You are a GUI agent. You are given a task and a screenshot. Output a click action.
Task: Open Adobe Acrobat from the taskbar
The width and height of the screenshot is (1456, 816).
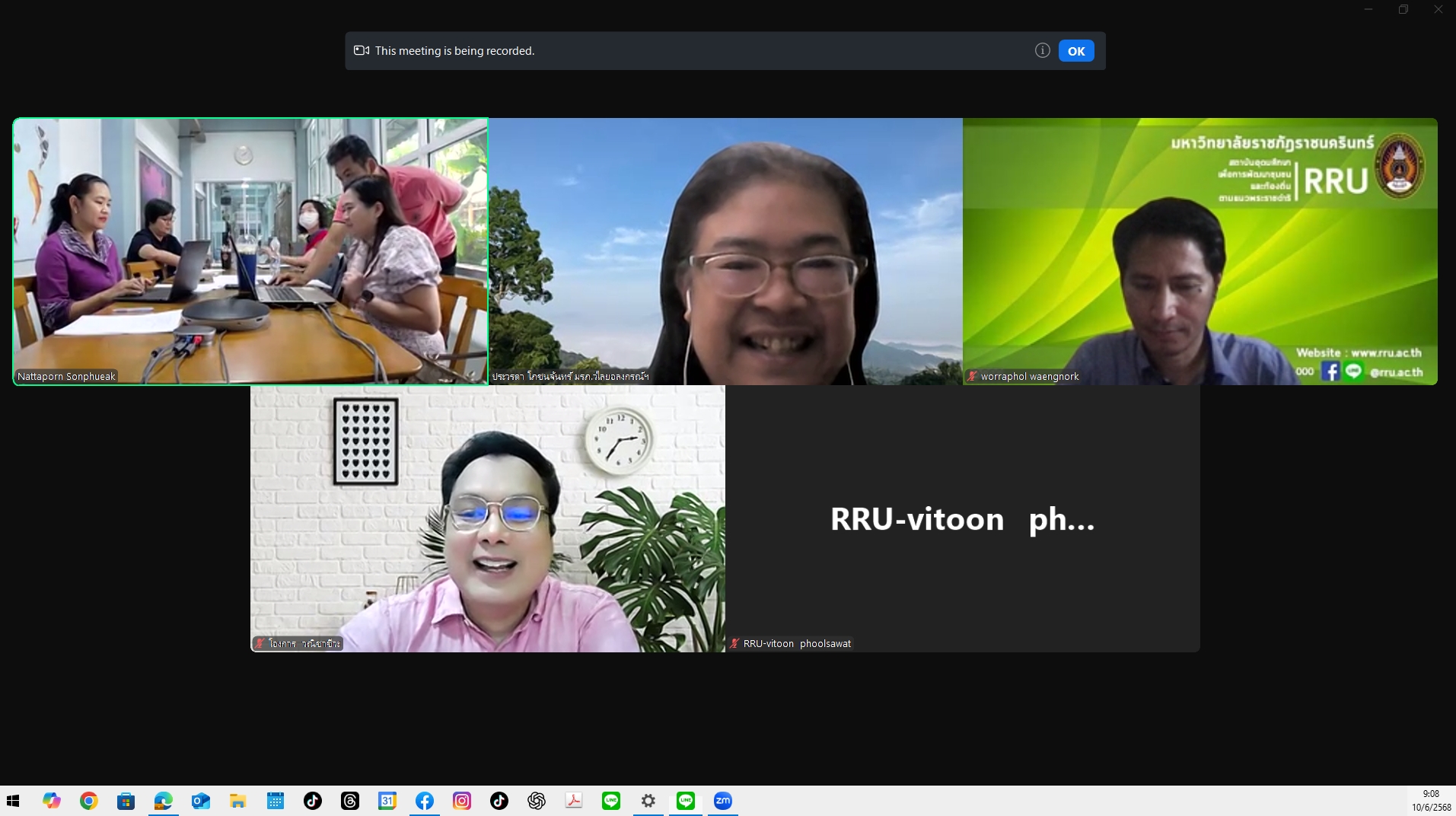pyautogui.click(x=574, y=801)
